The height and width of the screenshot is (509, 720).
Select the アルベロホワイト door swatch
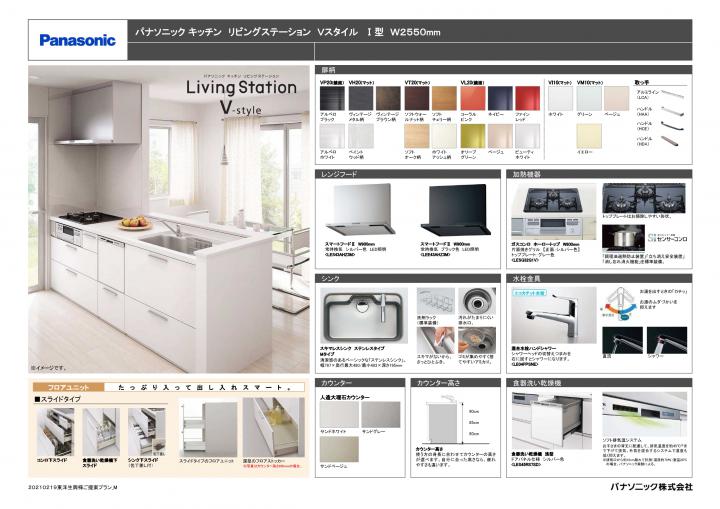(x=332, y=136)
